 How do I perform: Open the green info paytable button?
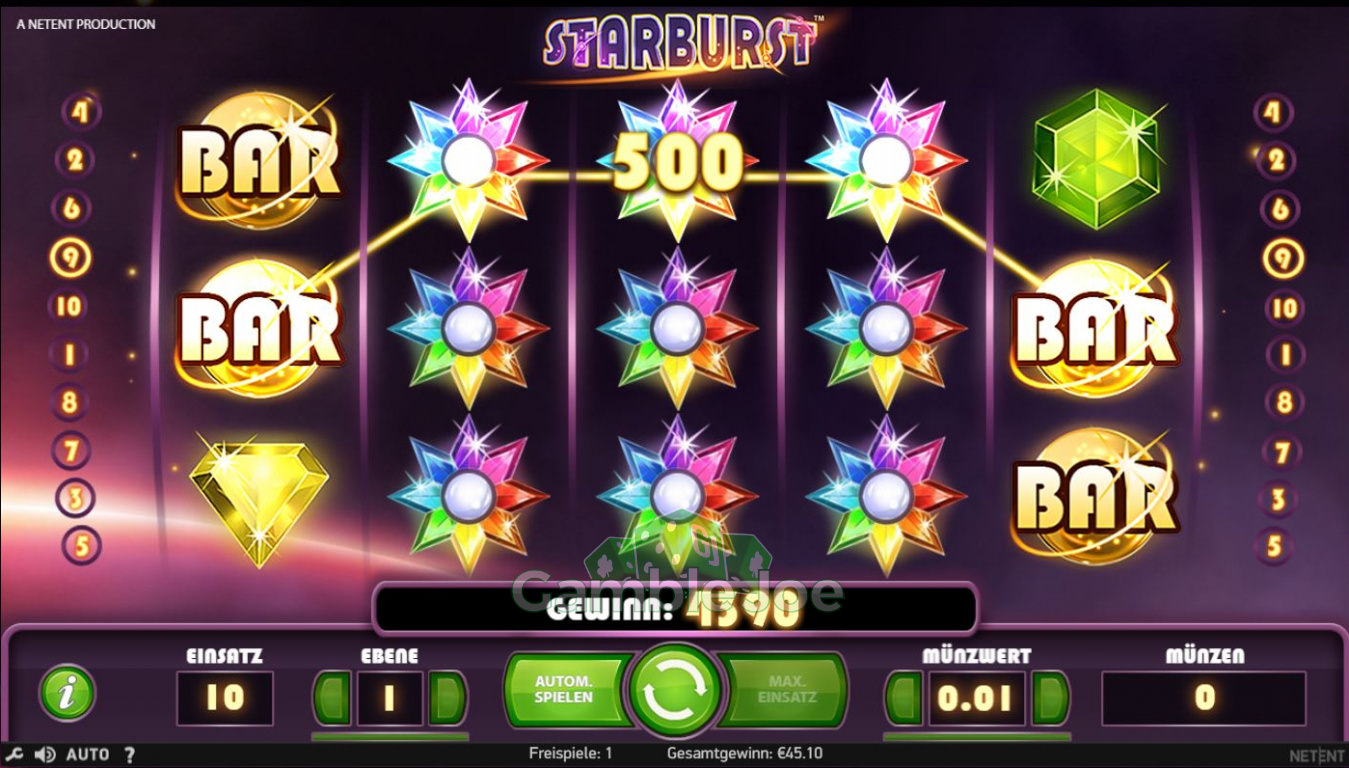67,693
